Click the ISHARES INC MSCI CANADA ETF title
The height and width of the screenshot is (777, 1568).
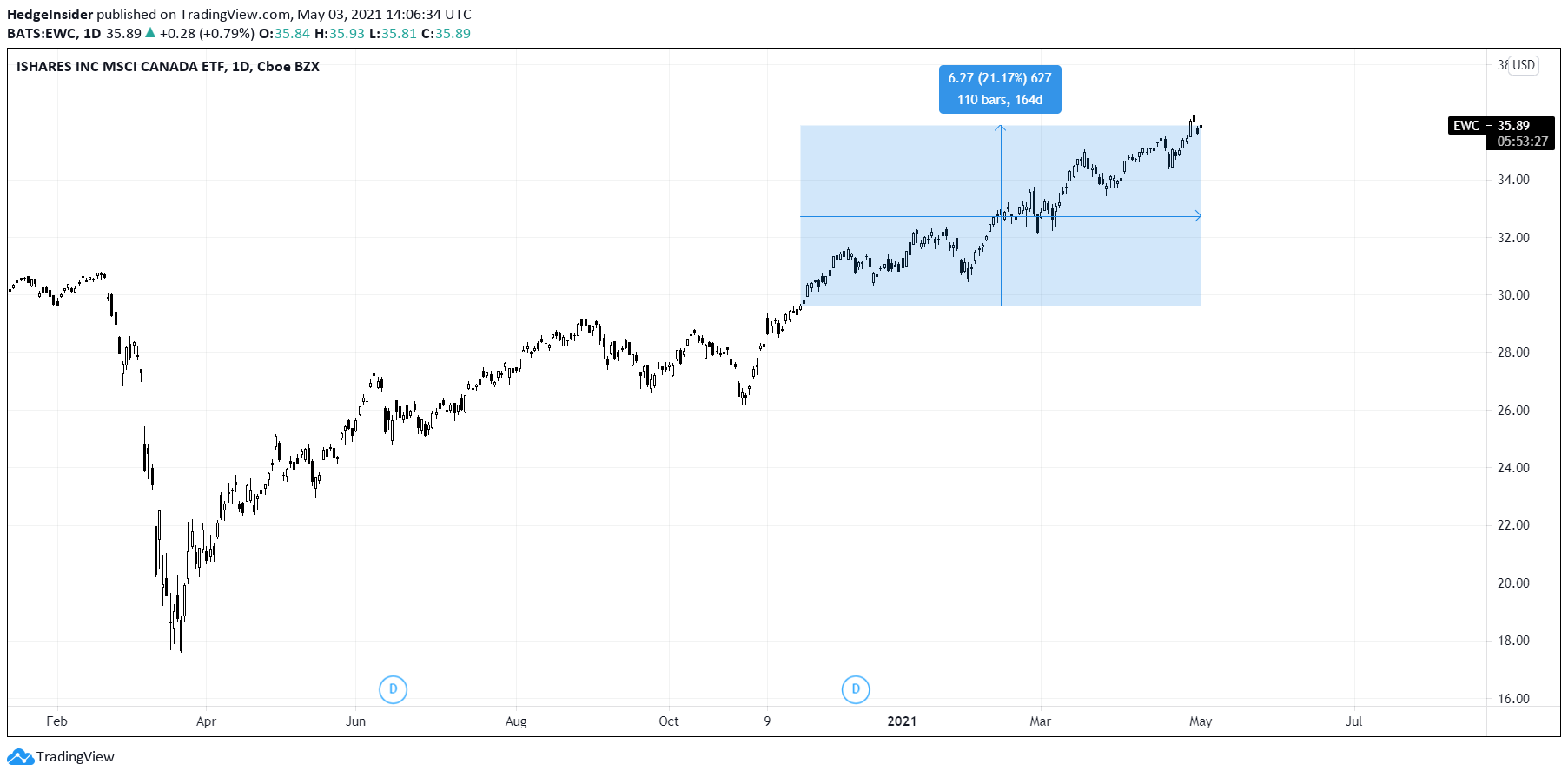pos(168,67)
